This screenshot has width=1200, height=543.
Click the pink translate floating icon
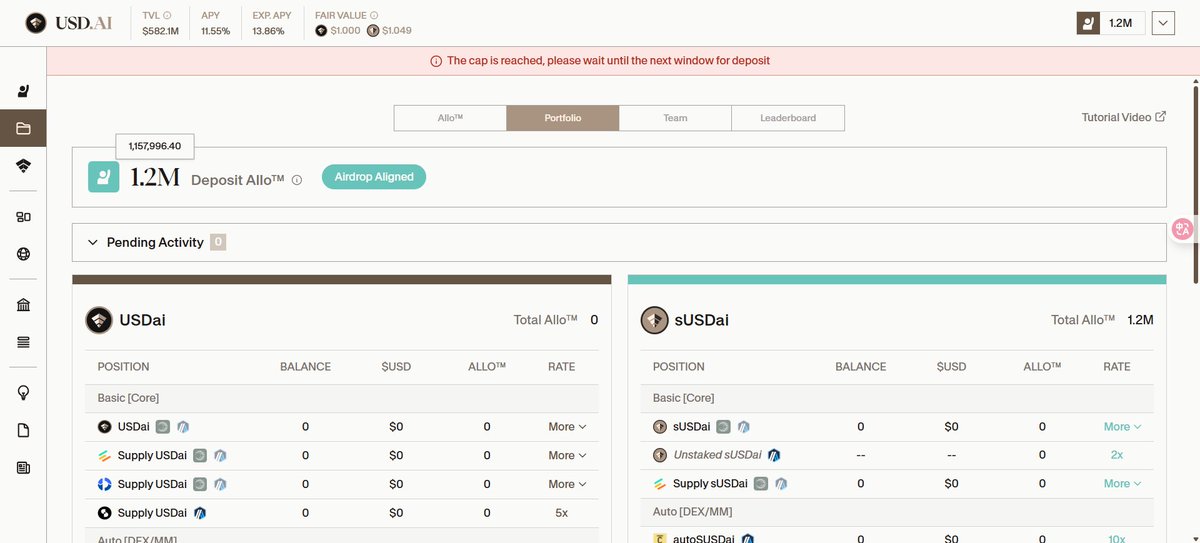[x=1182, y=229]
